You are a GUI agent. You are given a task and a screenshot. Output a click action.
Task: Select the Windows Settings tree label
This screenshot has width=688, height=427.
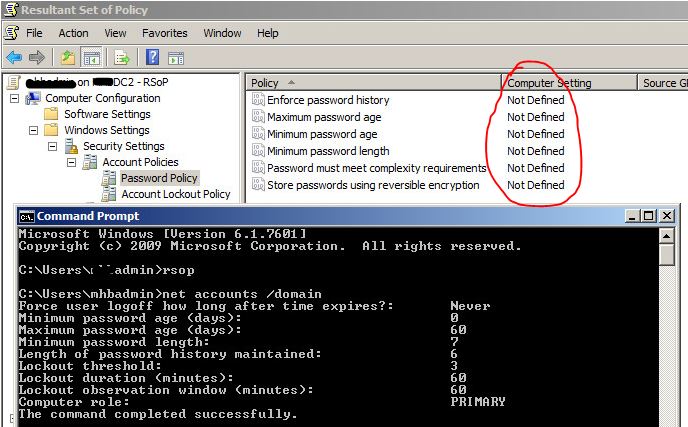coord(107,130)
